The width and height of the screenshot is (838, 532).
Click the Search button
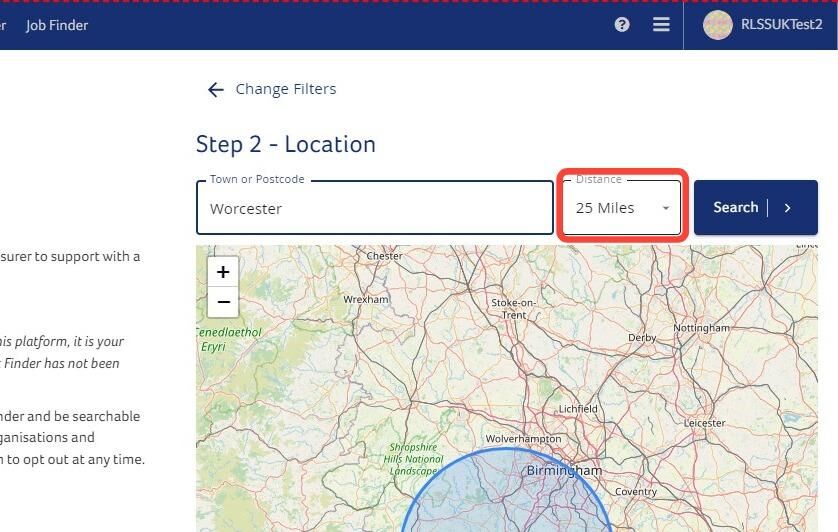point(756,207)
